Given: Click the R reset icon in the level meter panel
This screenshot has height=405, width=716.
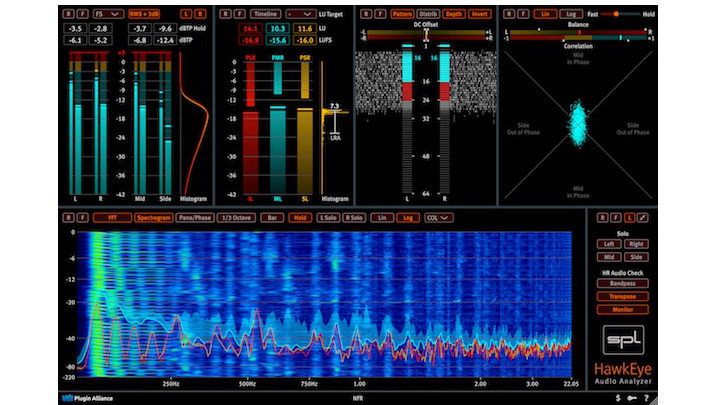Looking at the screenshot, I should (68, 15).
